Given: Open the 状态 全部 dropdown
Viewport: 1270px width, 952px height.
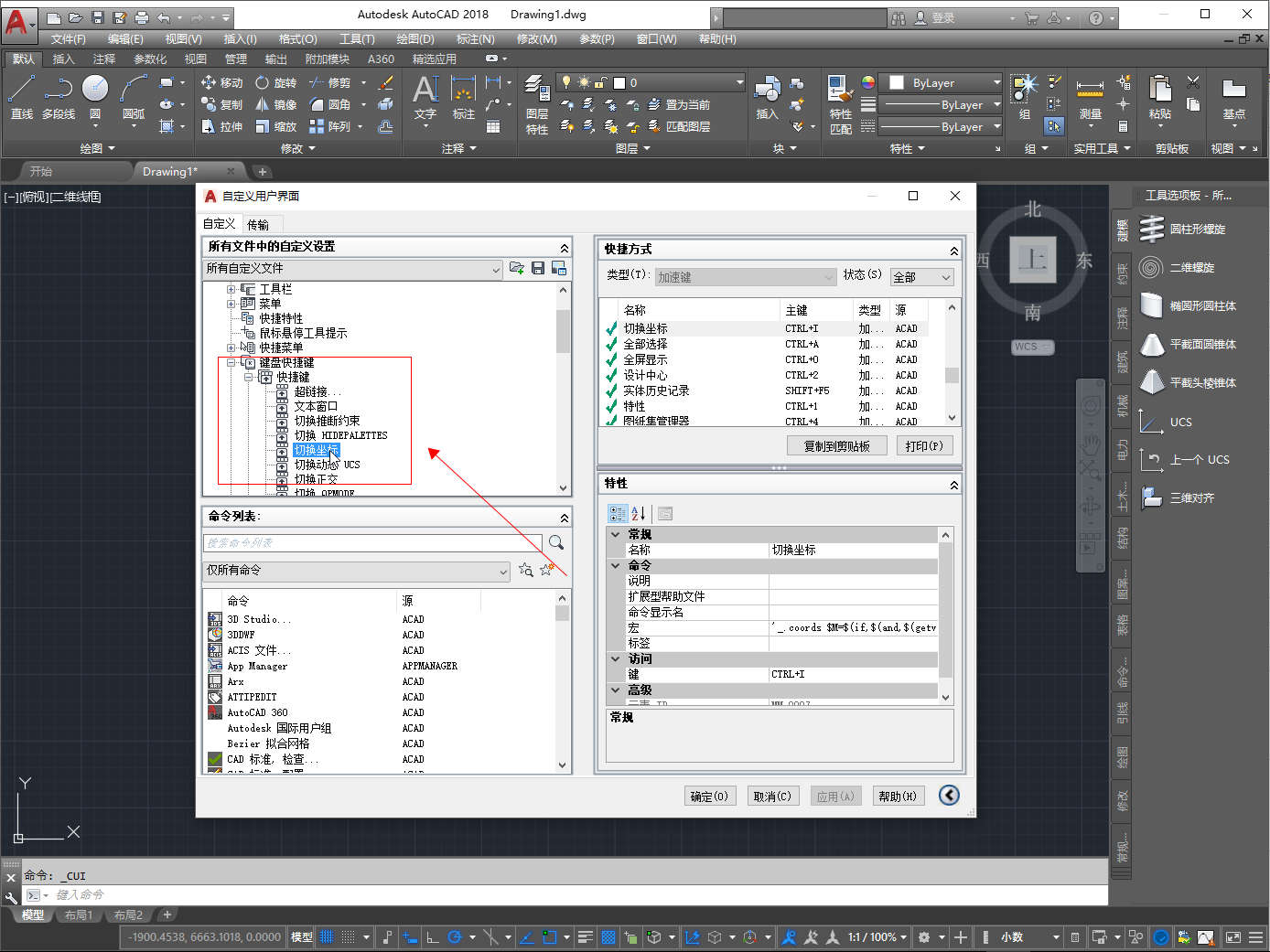Looking at the screenshot, I should [922, 277].
